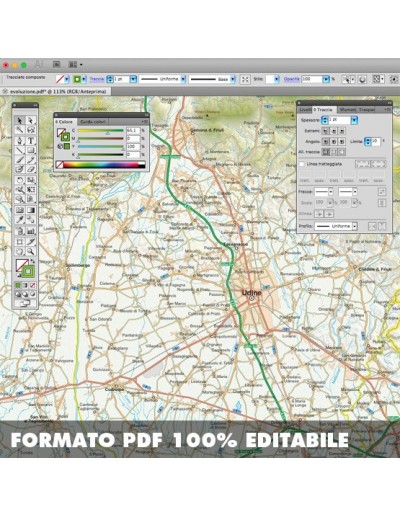
Task: Select the Symbol Sprayer tool
Action: [x=20, y=231]
